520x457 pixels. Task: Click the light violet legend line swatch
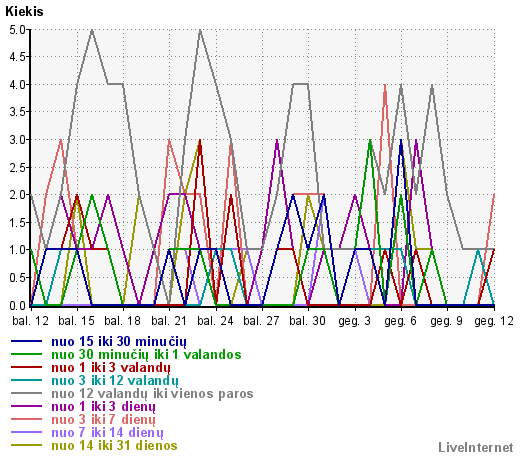27,432
